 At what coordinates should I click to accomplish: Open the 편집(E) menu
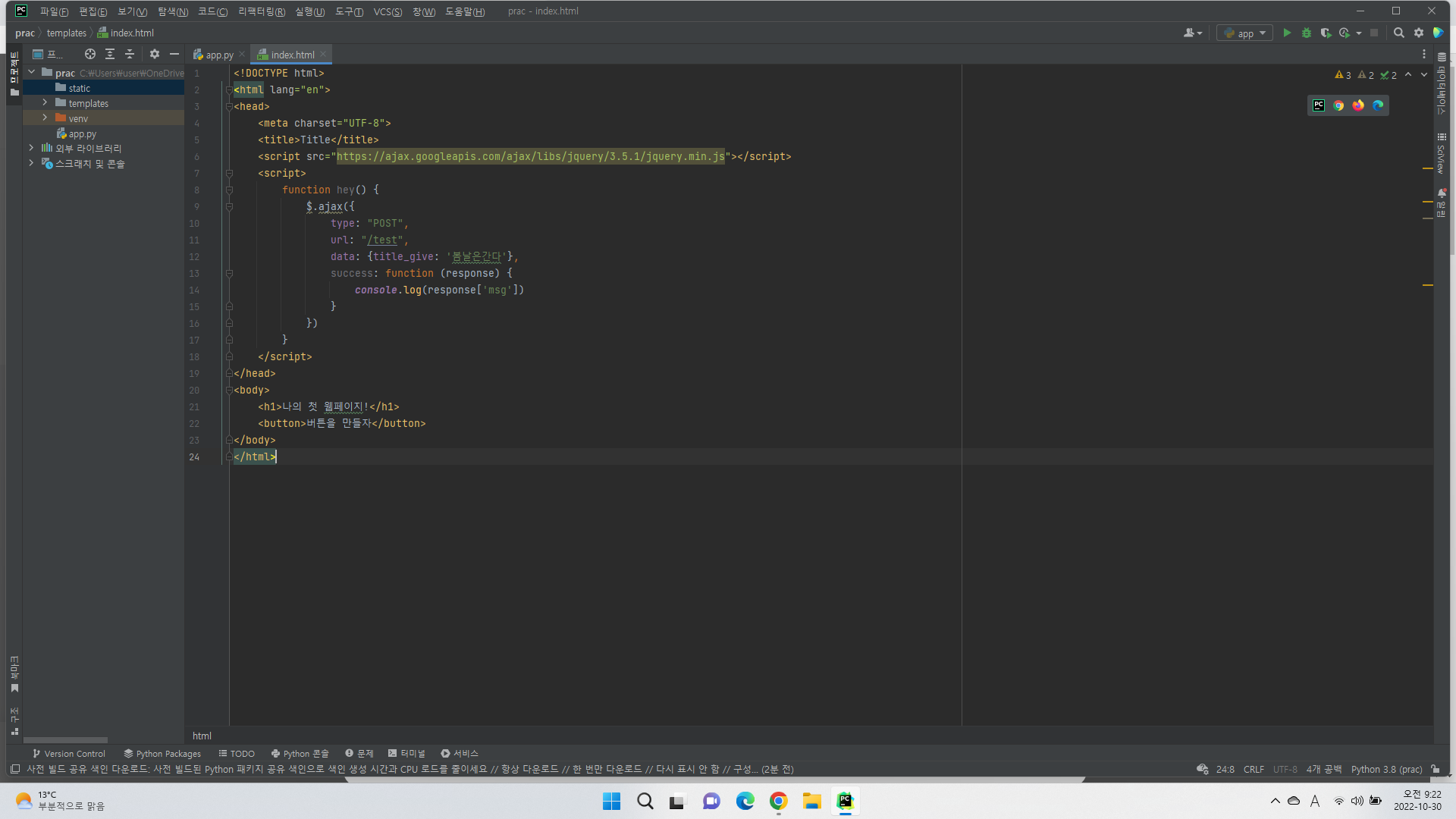[x=93, y=11]
